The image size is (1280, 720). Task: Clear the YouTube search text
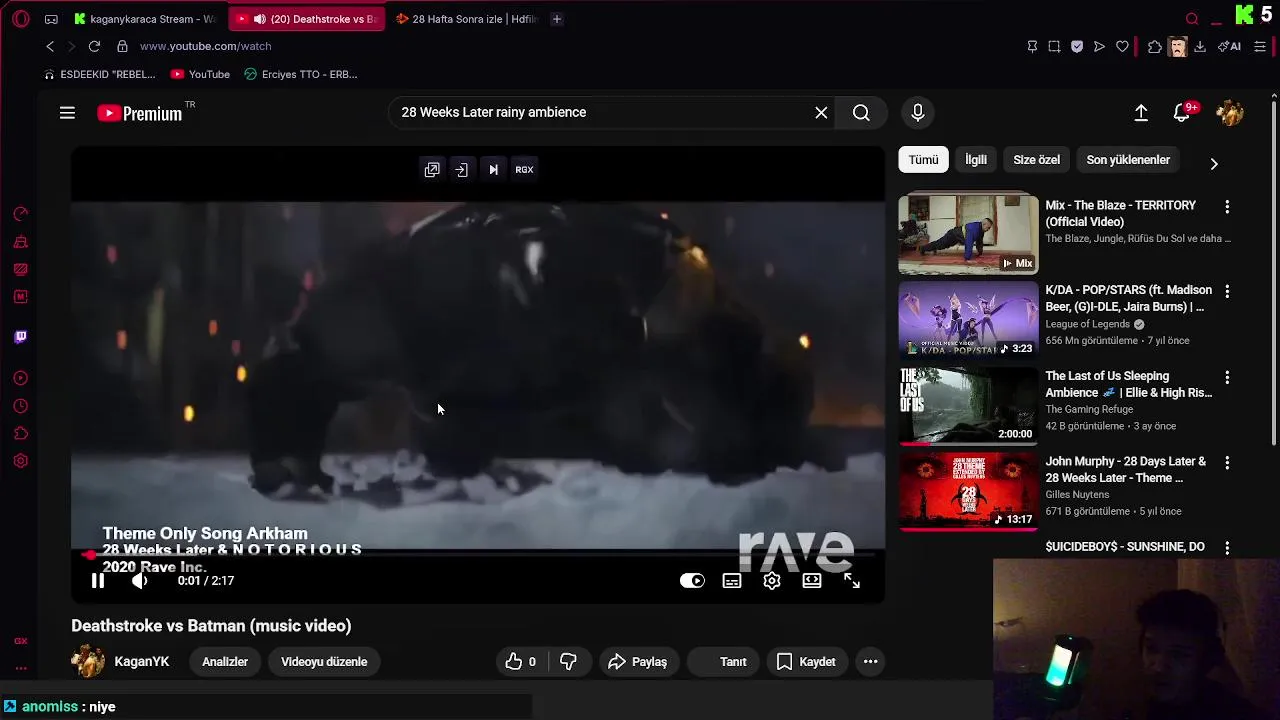[821, 113]
